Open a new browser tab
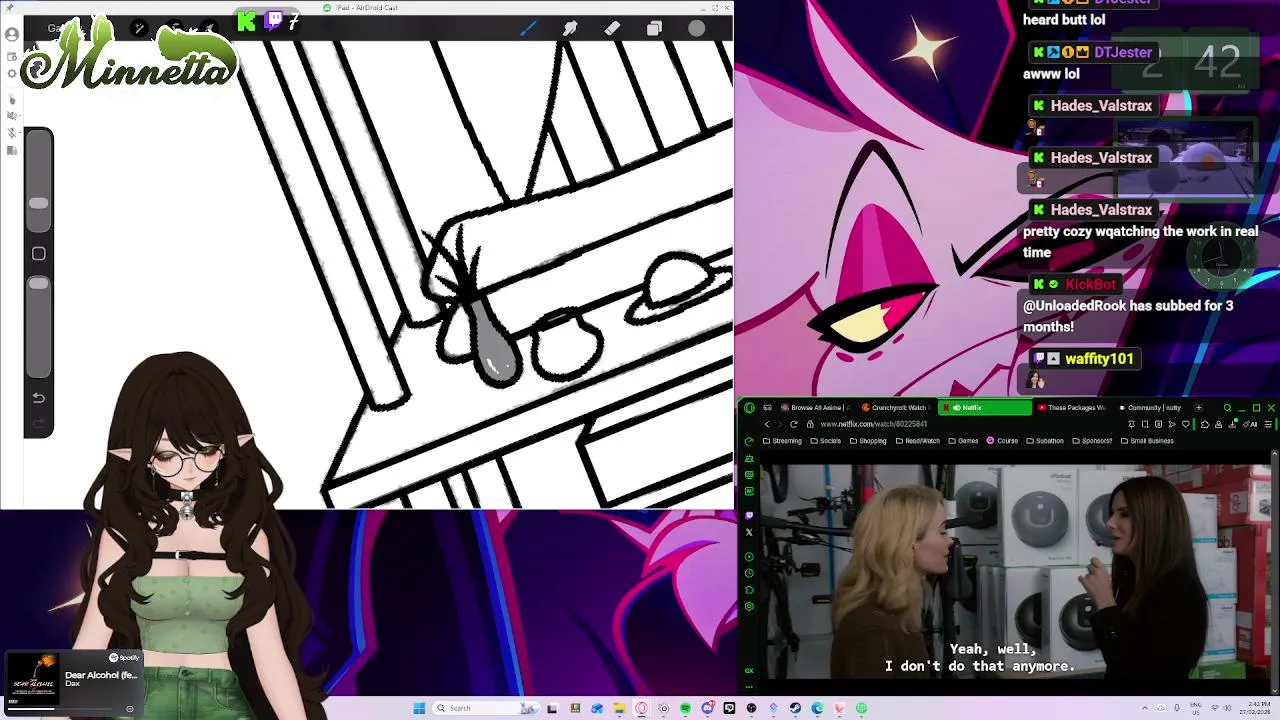 [x=1198, y=408]
